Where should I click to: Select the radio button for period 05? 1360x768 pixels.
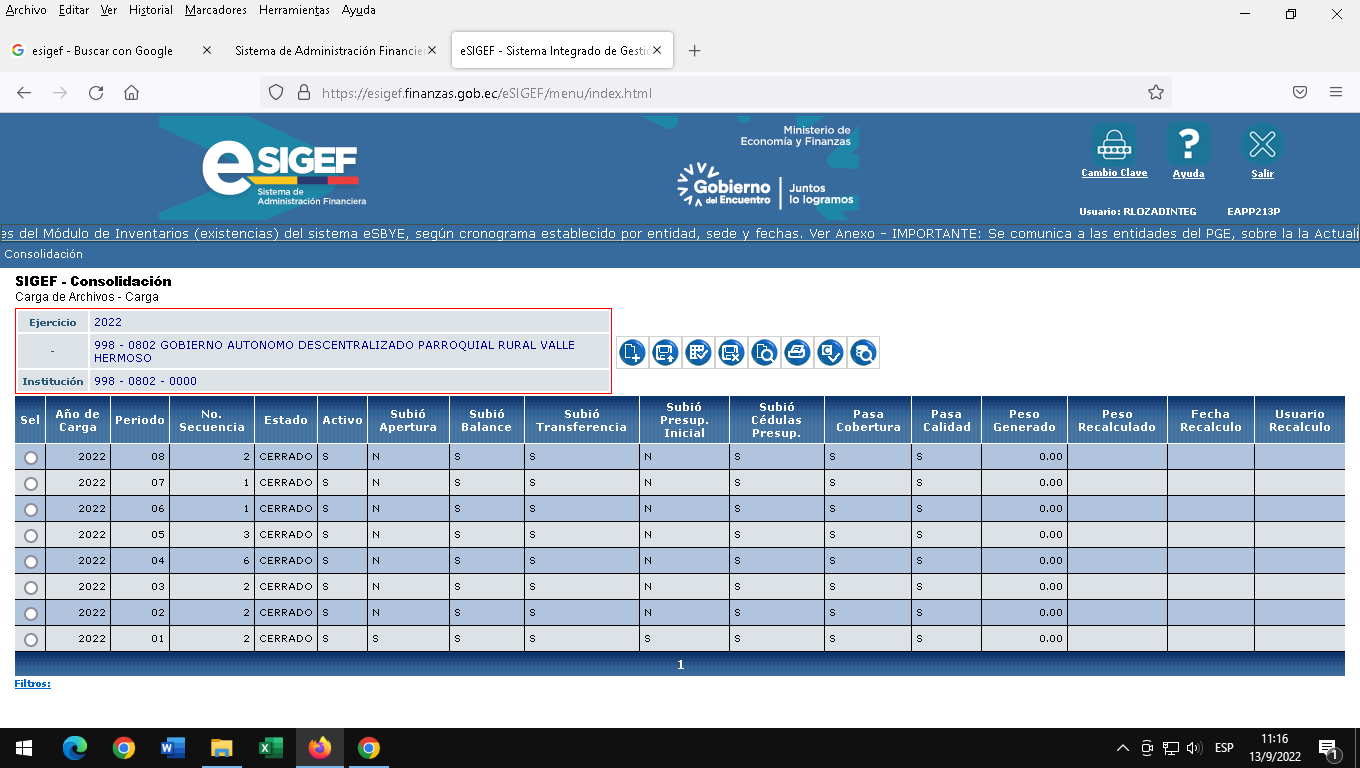tap(31, 535)
